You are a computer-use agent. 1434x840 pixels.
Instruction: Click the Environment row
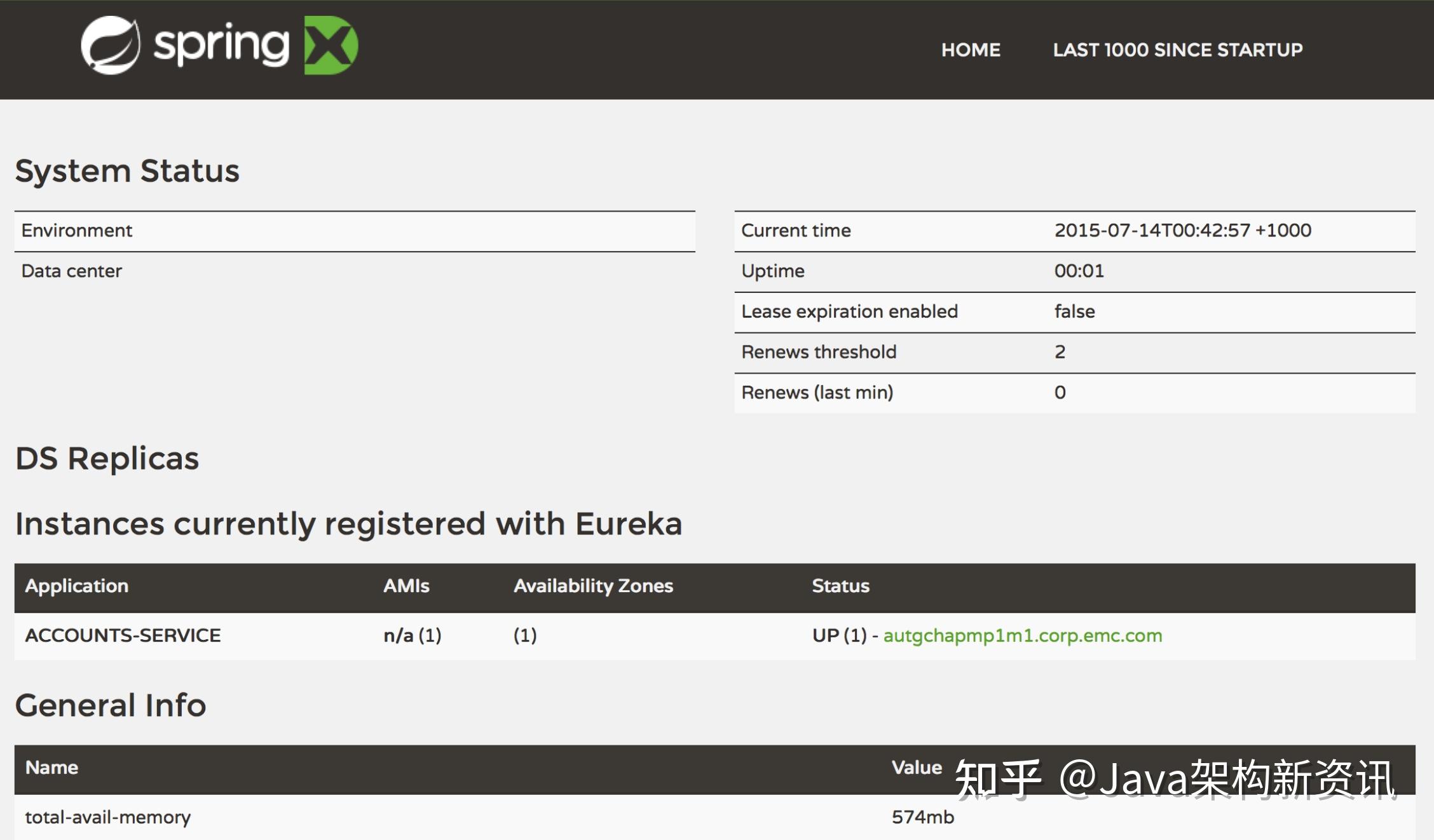point(77,230)
